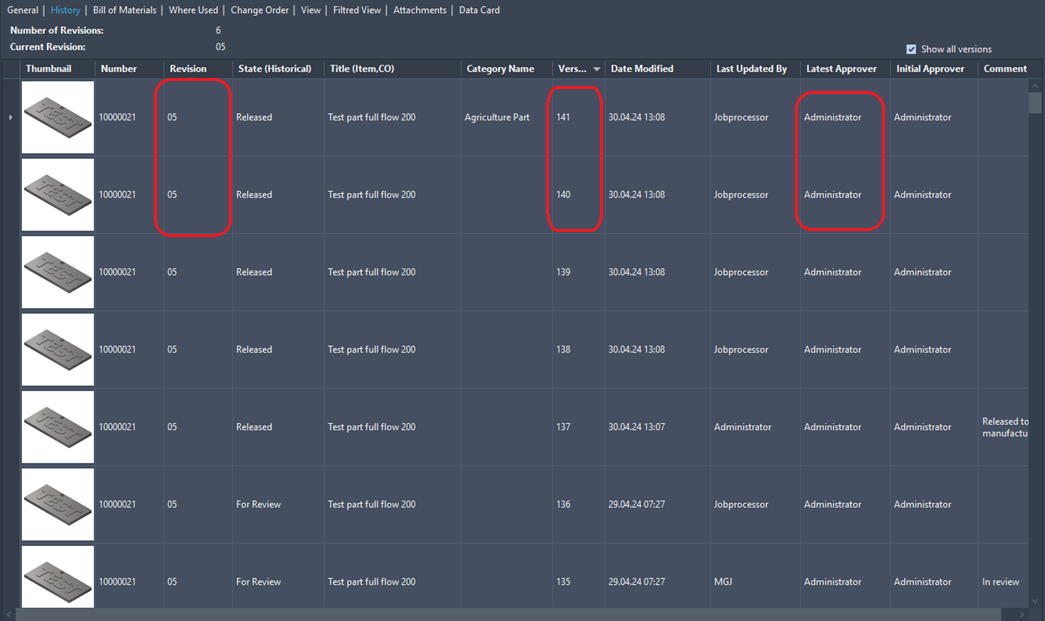
Task: Switch to the Change Order tab
Action: [x=259, y=10]
